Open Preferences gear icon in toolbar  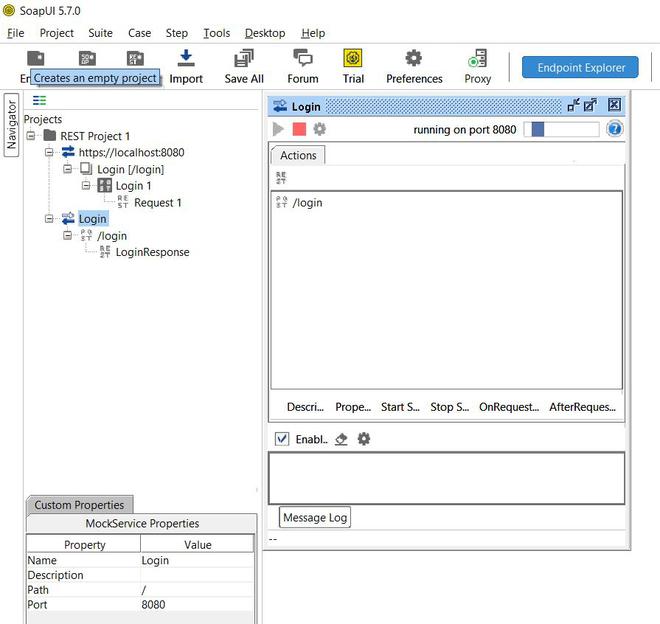[414, 58]
